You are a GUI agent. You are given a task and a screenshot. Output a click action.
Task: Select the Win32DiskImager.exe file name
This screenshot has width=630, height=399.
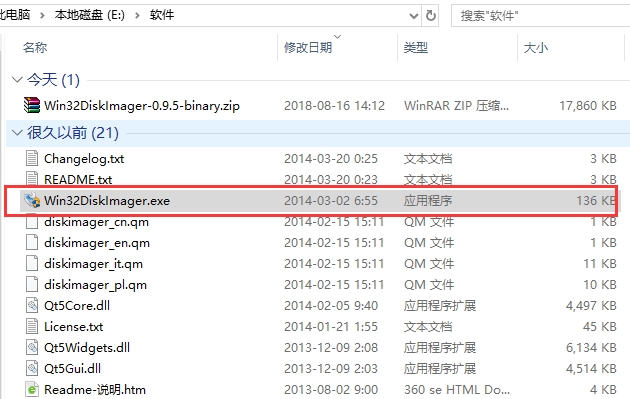coord(107,201)
